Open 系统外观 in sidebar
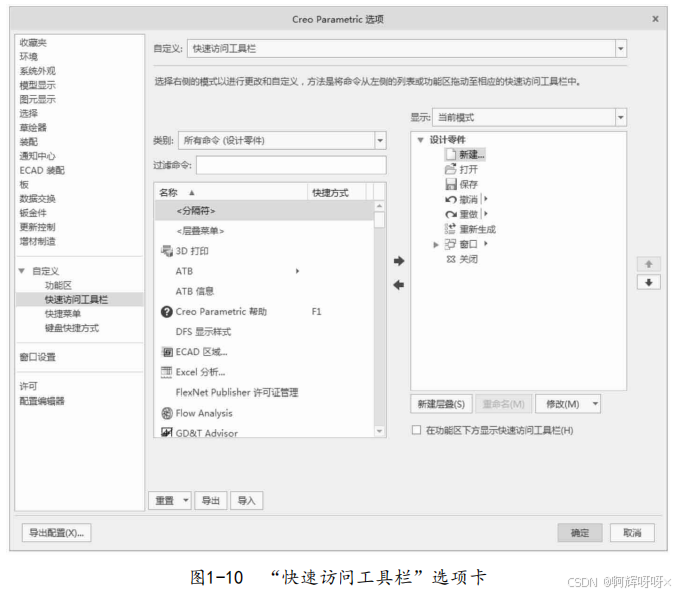The width and height of the screenshot is (679, 596). click(x=38, y=71)
